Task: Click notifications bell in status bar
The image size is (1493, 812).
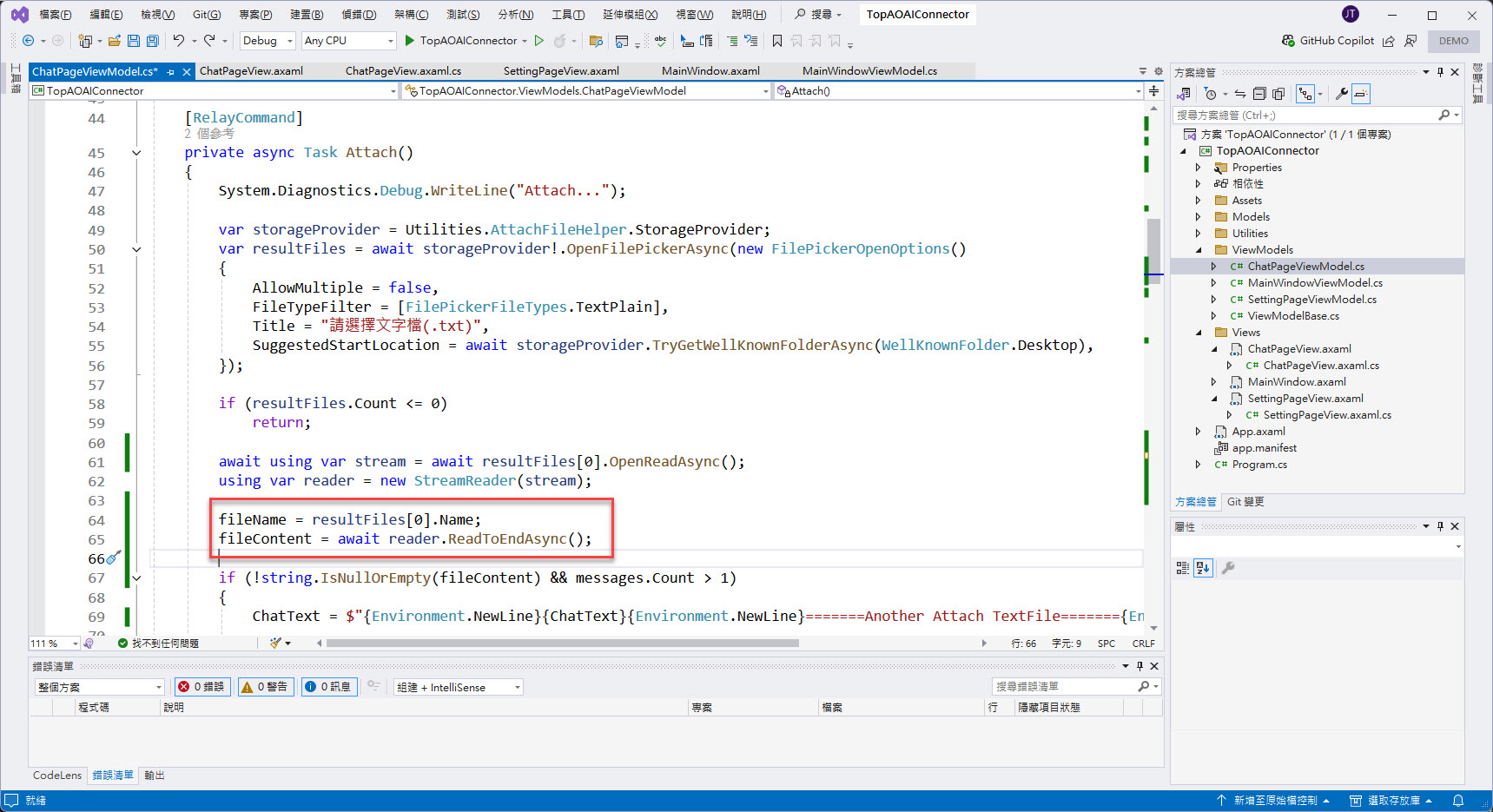Action: click(x=1458, y=801)
